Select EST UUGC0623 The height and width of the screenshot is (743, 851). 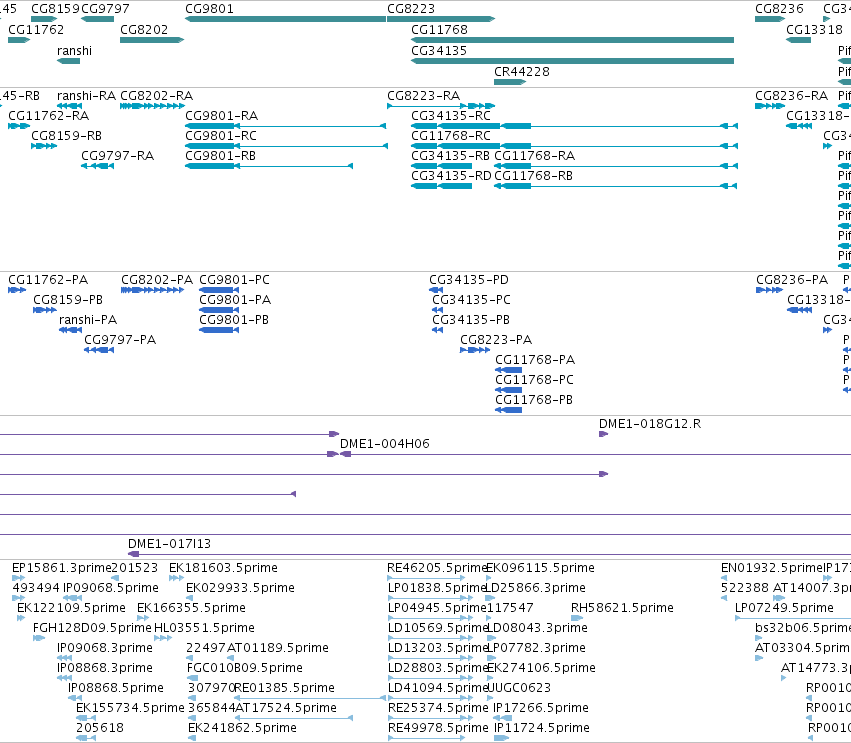coord(519,688)
